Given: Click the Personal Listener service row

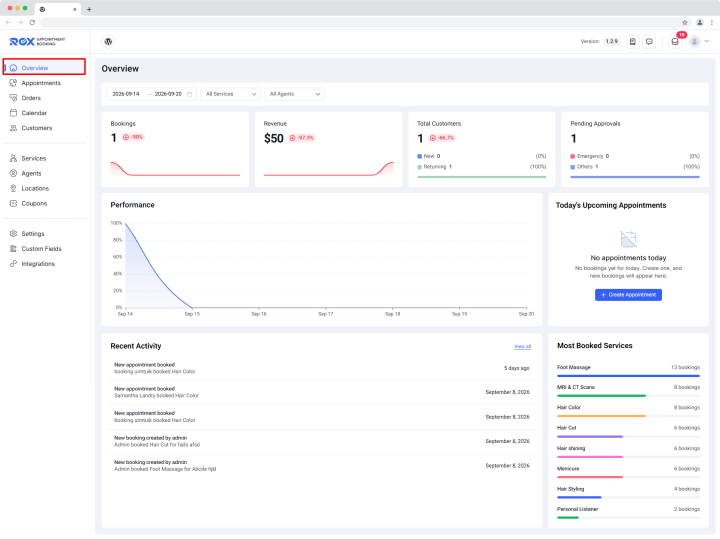Looking at the screenshot, I should coord(628,513).
